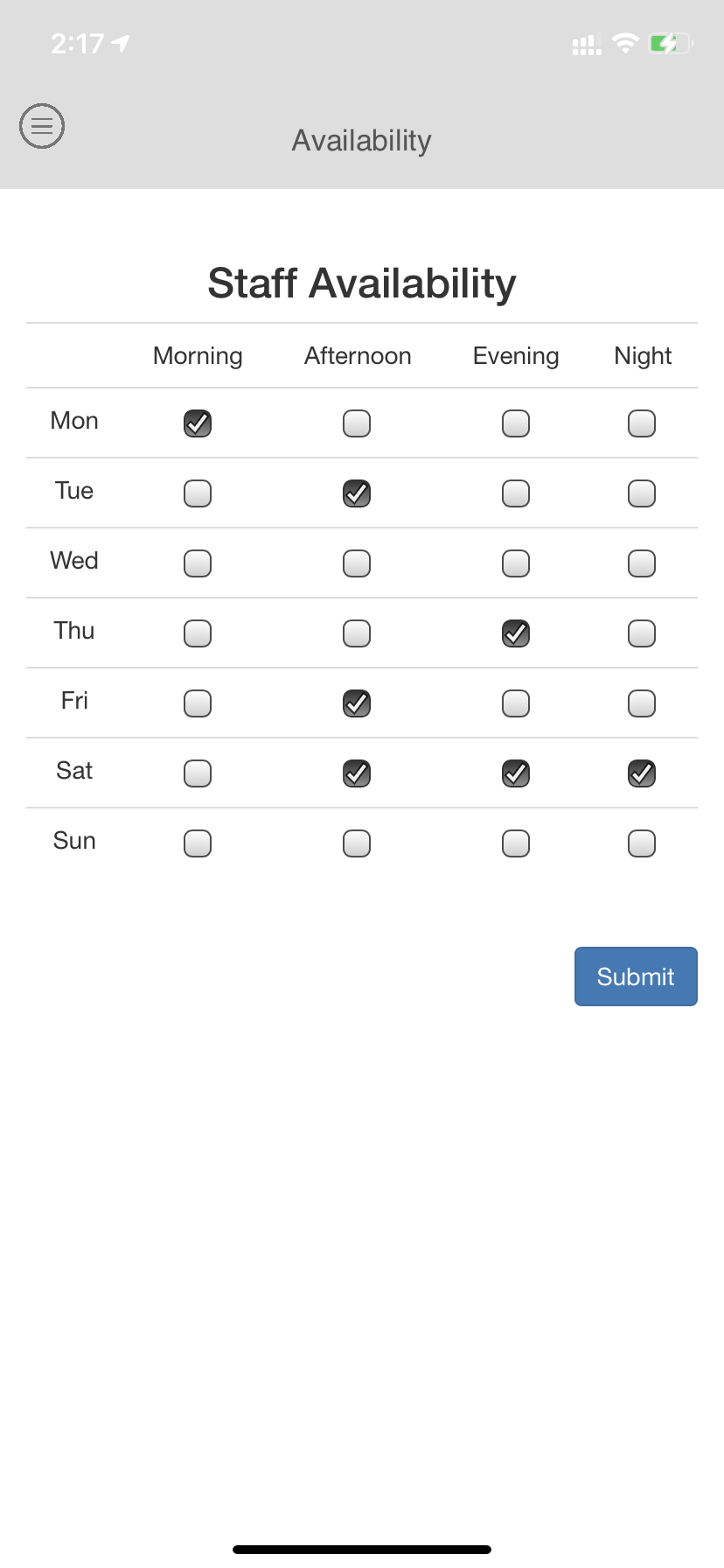Tap the cellular signal bars icon
The height and width of the screenshot is (1568, 724).
(x=587, y=45)
